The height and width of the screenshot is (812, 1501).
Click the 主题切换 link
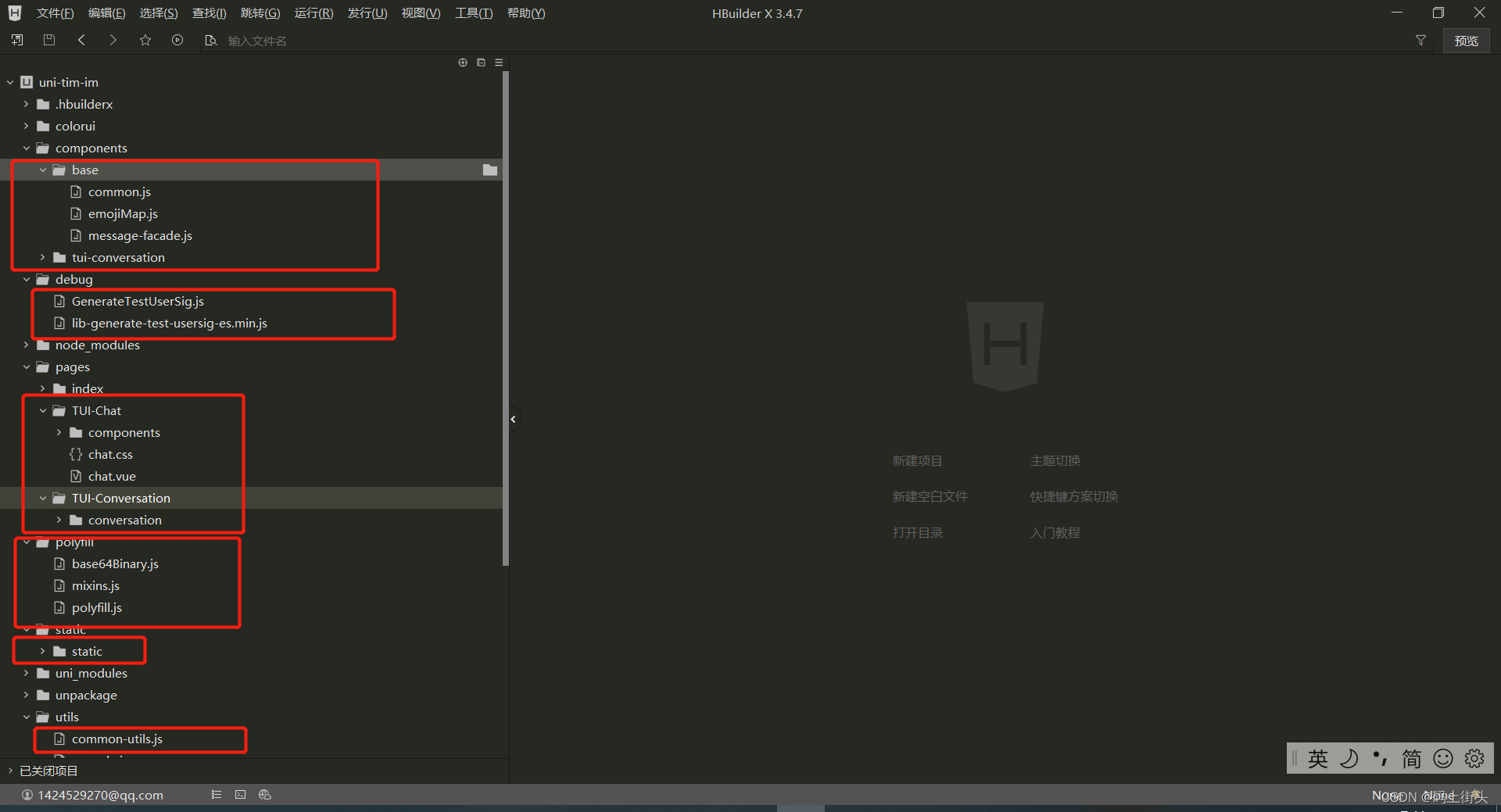(x=1055, y=461)
